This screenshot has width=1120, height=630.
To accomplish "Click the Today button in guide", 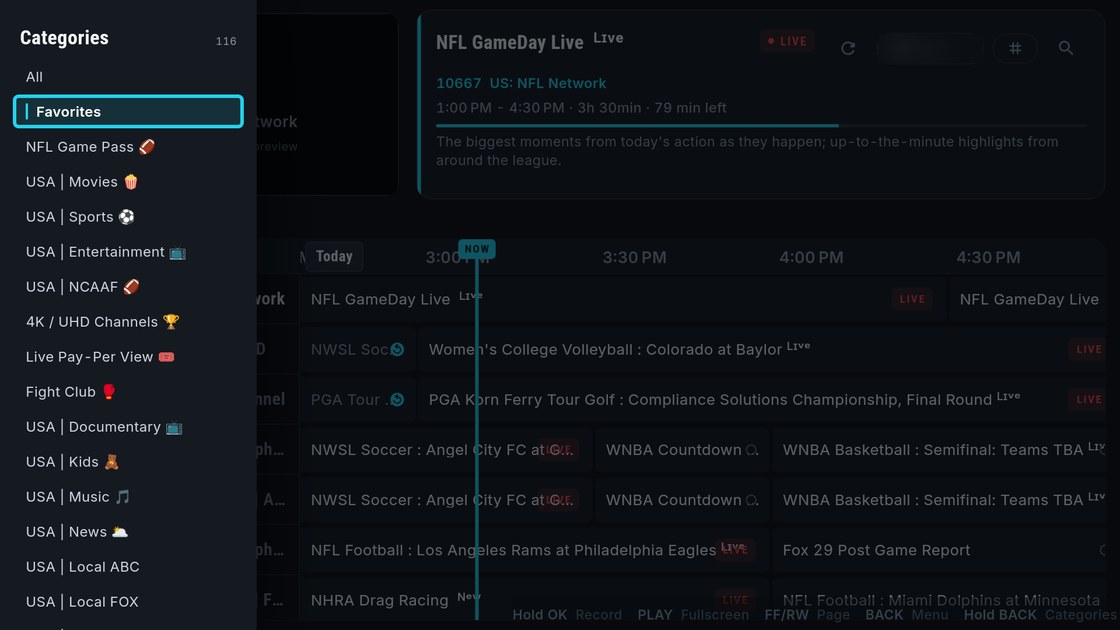I will point(334,256).
